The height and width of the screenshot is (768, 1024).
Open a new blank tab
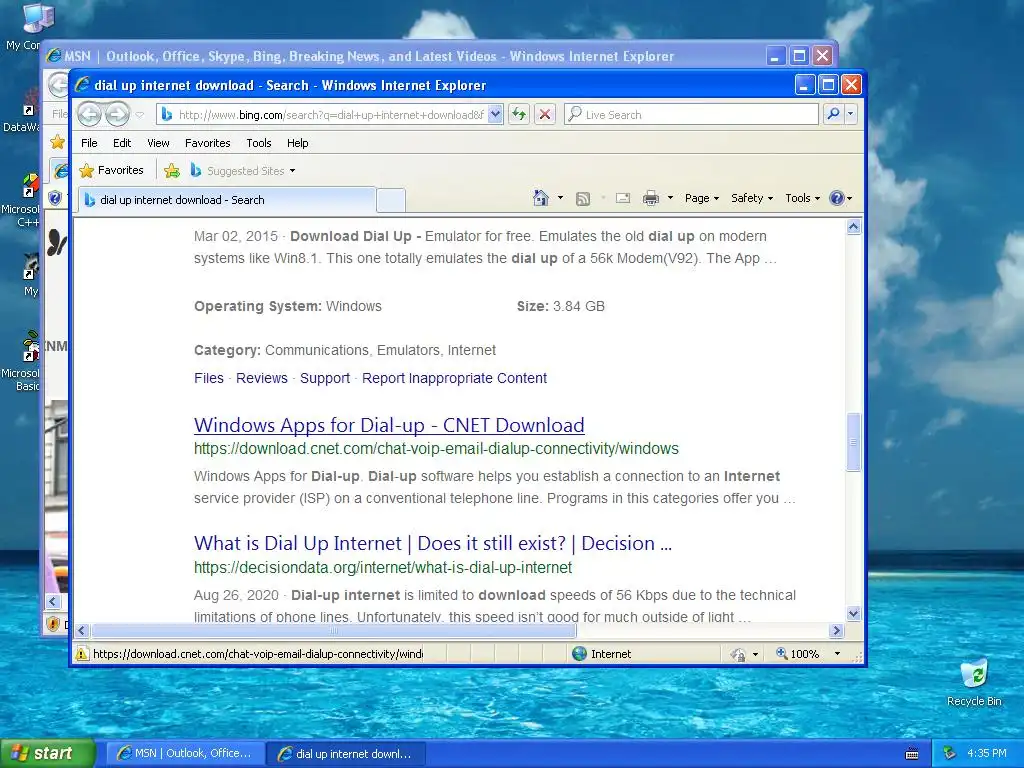(x=391, y=200)
